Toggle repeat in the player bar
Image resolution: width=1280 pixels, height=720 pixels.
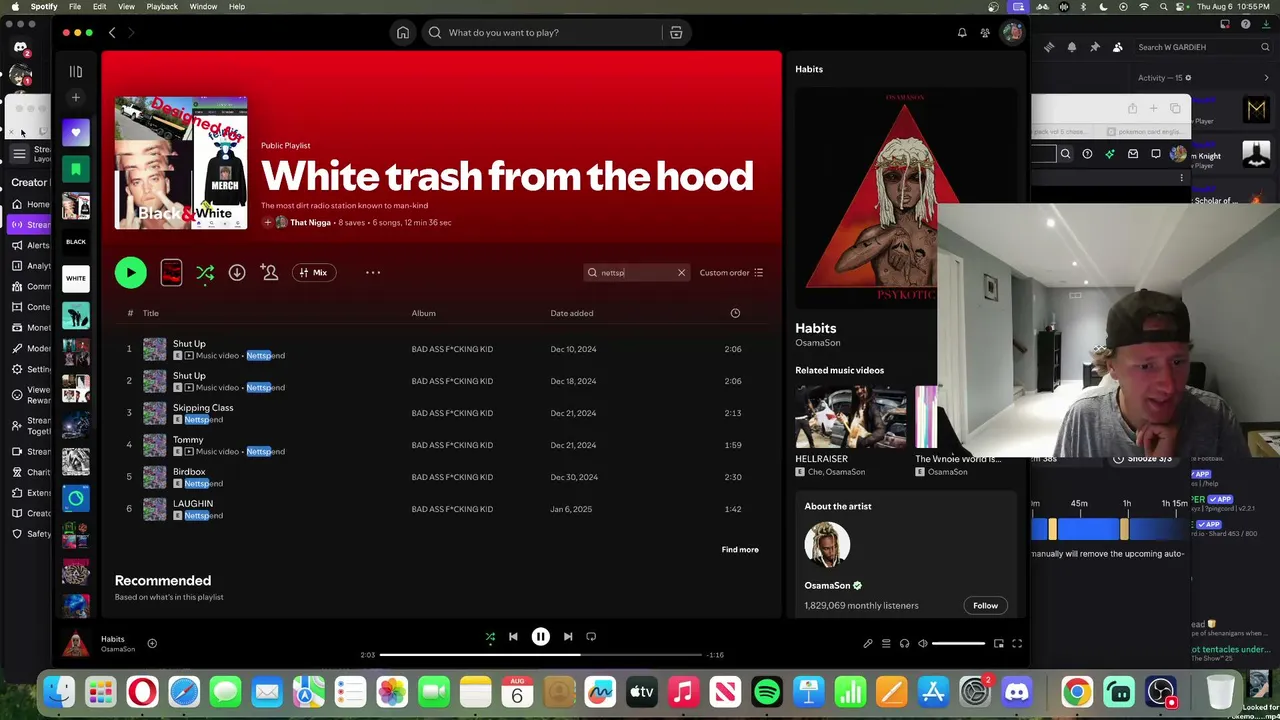click(591, 636)
